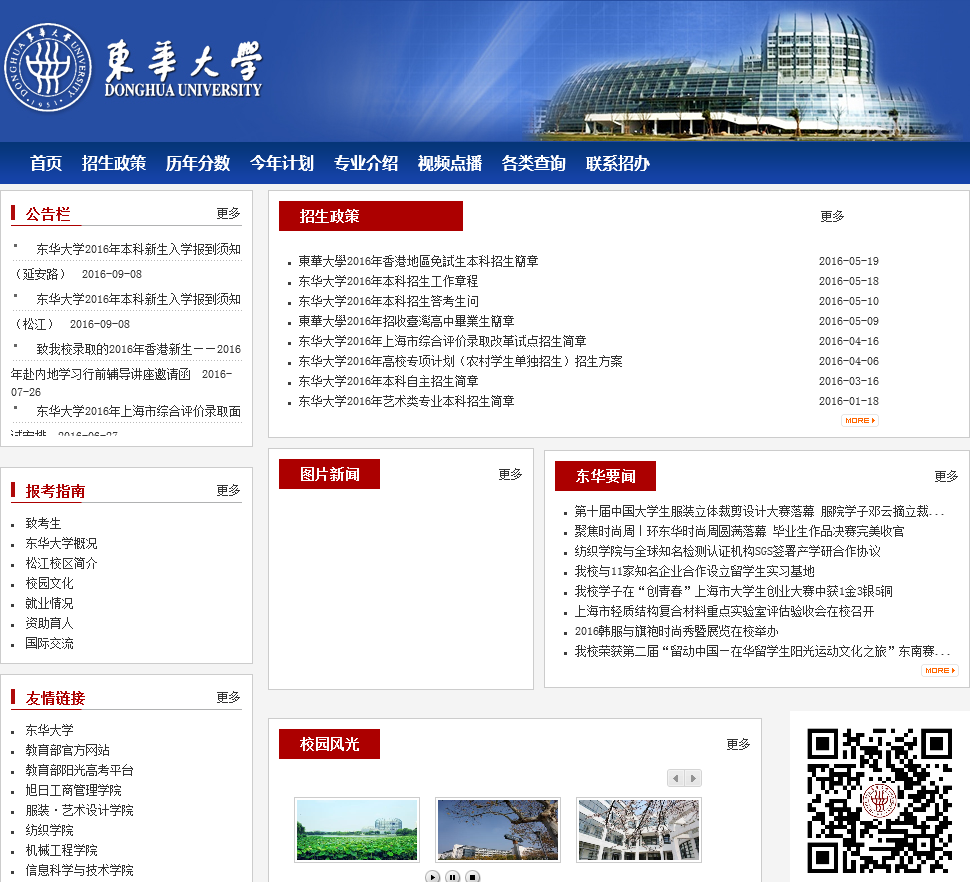
Task: Open 国际交流 link
Action: (49, 644)
